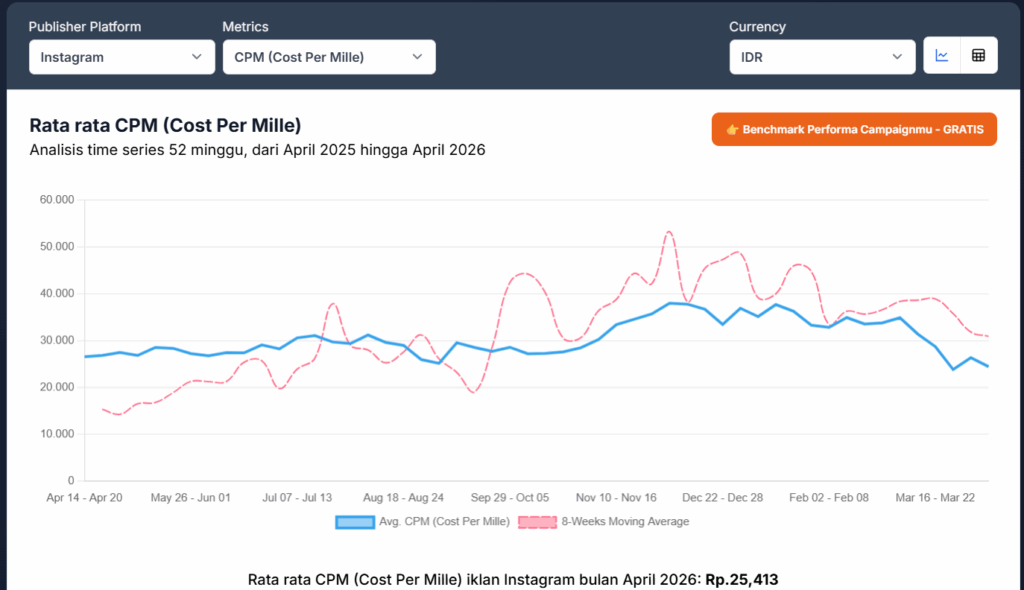Select the Sep 29 - Oct 05 axis label

[509, 497]
